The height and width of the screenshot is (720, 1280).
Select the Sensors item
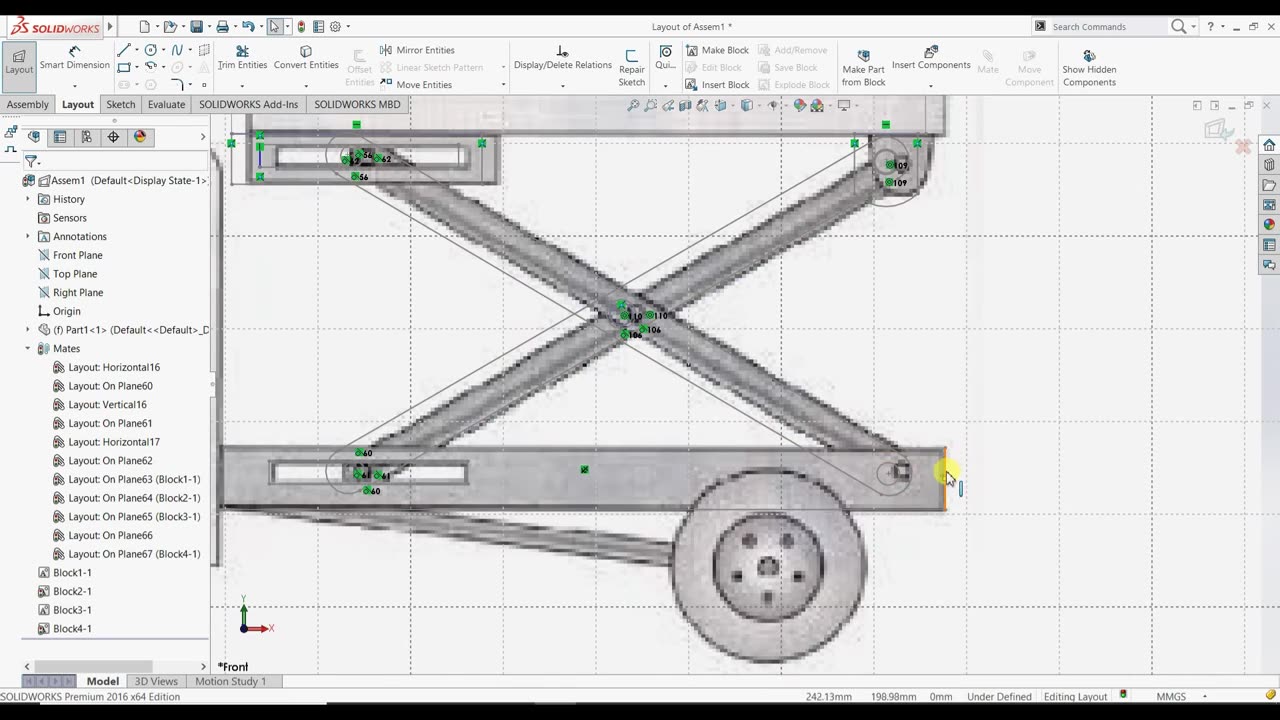(61, 218)
